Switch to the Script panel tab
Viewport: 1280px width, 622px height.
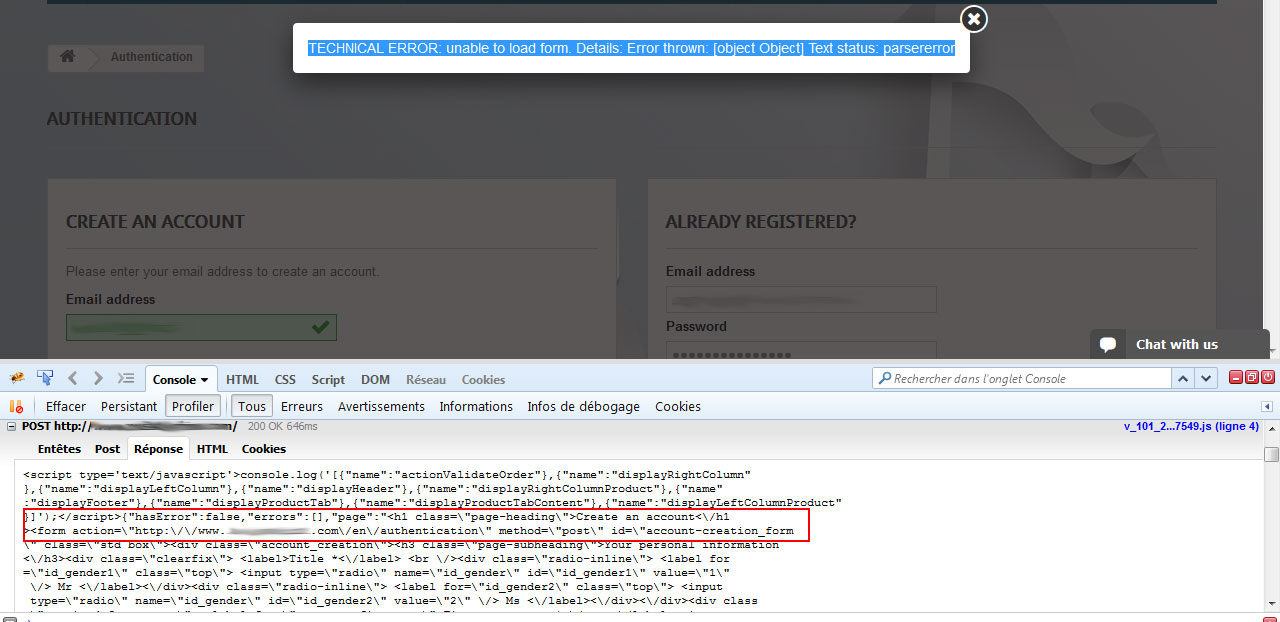pyautogui.click(x=328, y=379)
